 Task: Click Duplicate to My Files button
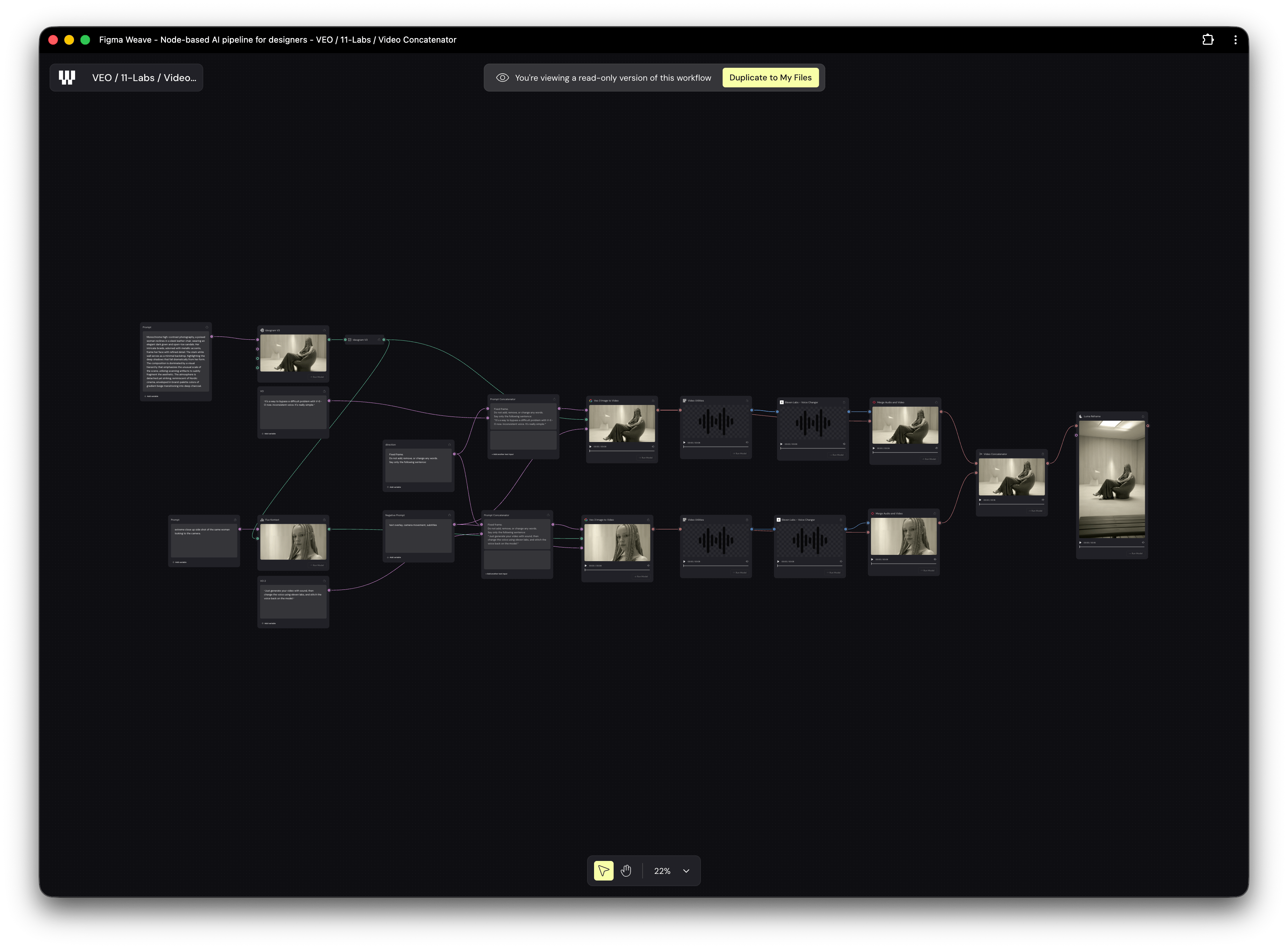click(770, 78)
